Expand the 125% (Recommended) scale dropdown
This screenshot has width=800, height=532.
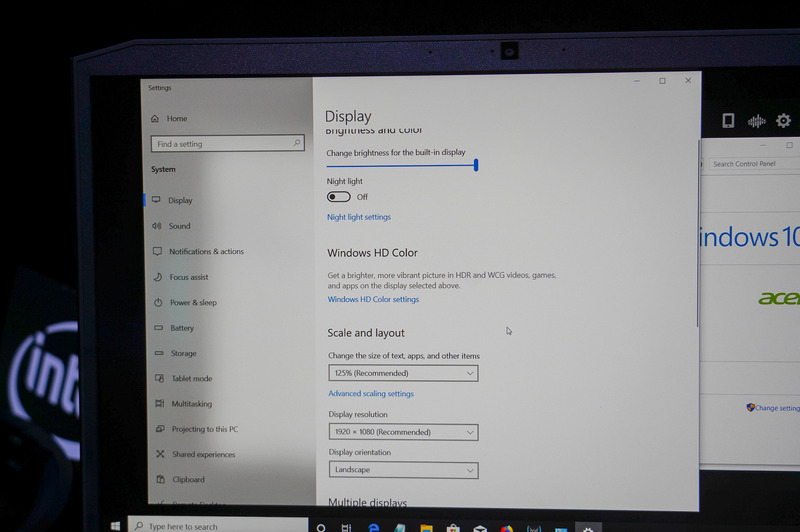(403, 373)
